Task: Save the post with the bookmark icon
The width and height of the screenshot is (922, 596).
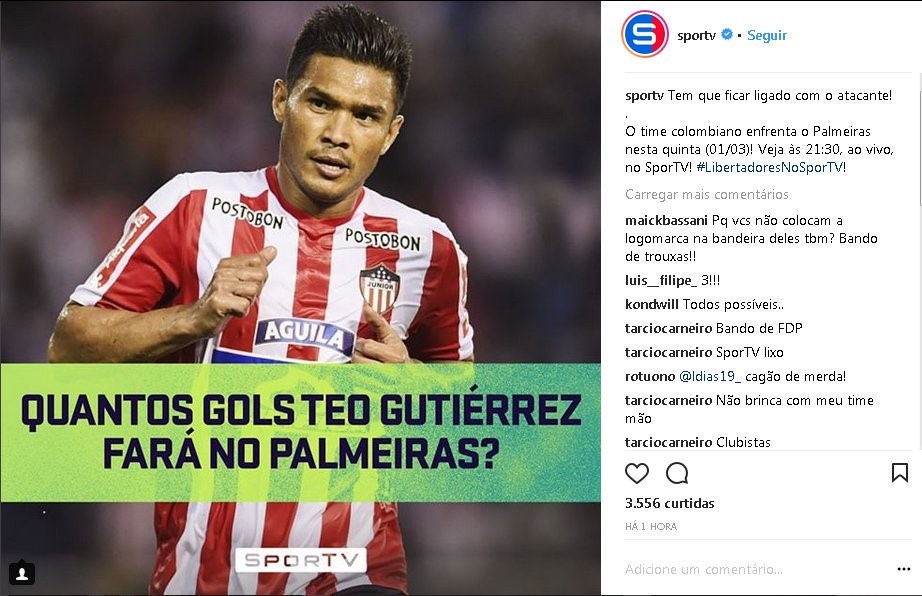Action: coord(900,473)
